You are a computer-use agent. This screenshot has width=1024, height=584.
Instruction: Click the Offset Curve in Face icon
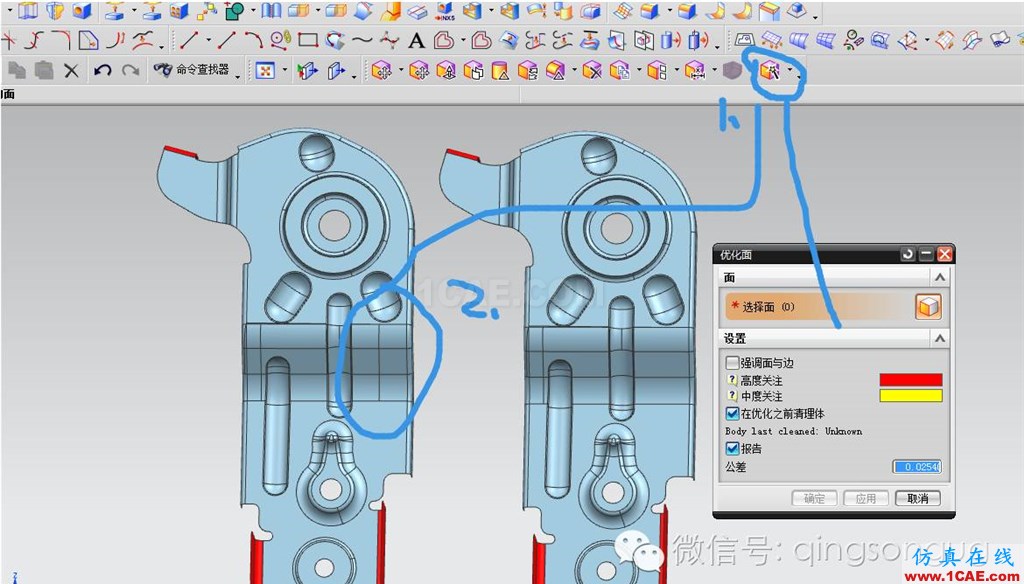tap(509, 41)
